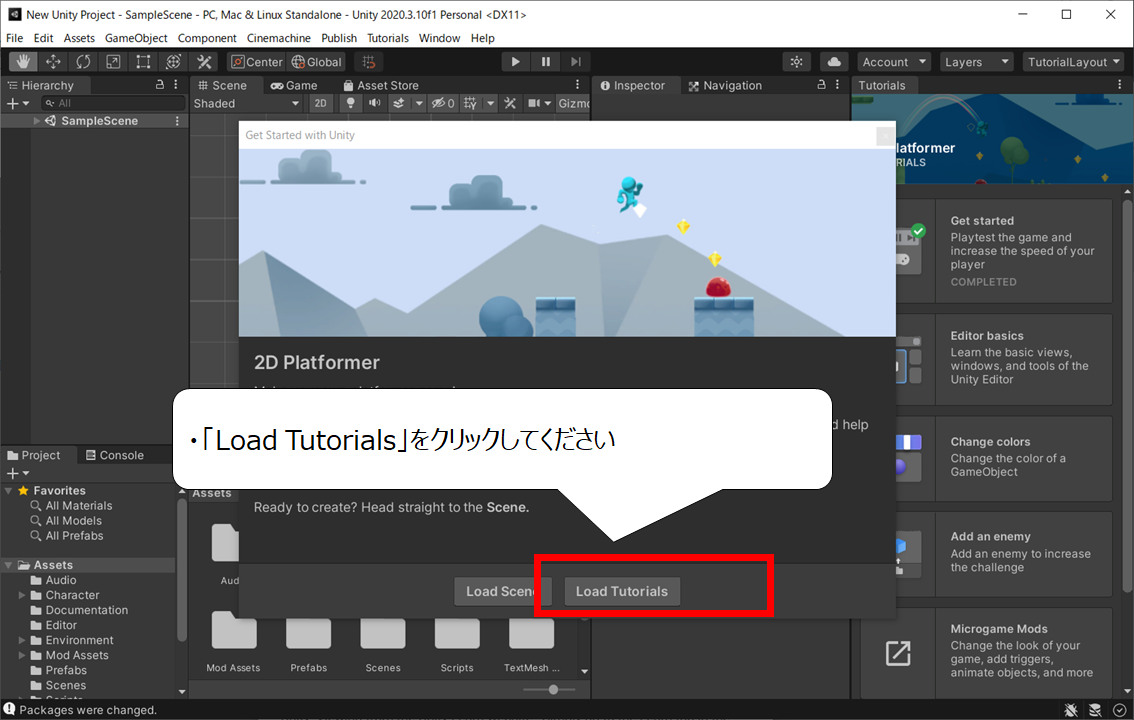The width and height of the screenshot is (1134, 720).
Task: Toggle 2D view in Scene toolbar
Action: coord(320,103)
